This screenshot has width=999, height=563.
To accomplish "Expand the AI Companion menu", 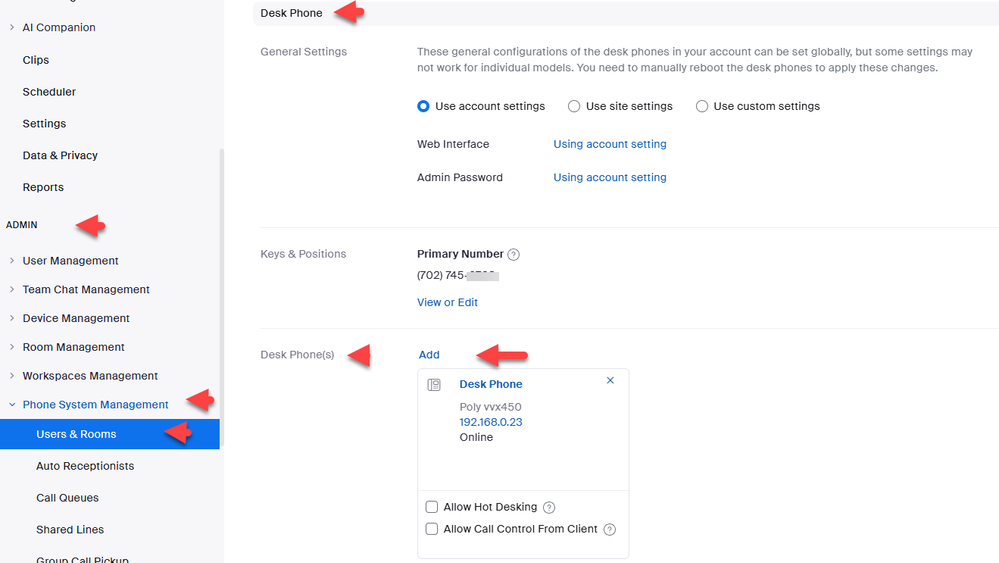I will pyautogui.click(x=12, y=28).
